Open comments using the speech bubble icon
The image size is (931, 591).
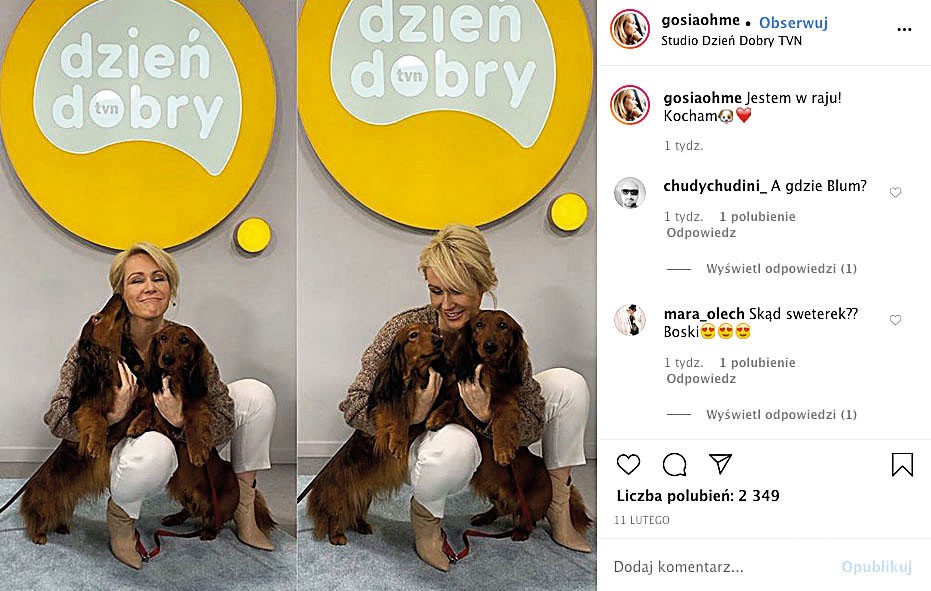(x=674, y=464)
